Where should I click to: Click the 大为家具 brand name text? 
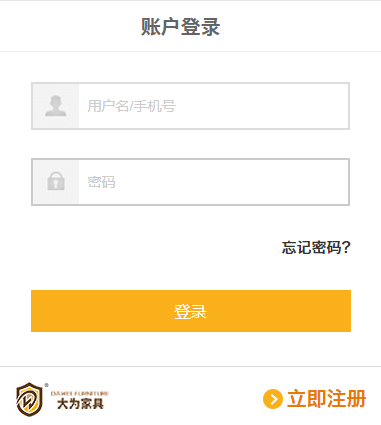(x=80, y=404)
